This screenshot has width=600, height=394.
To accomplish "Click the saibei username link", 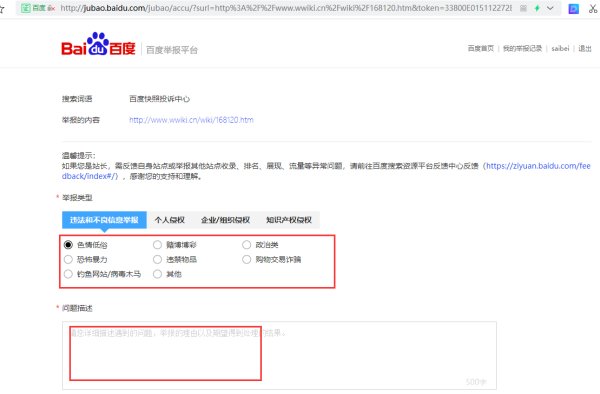I will click(560, 49).
